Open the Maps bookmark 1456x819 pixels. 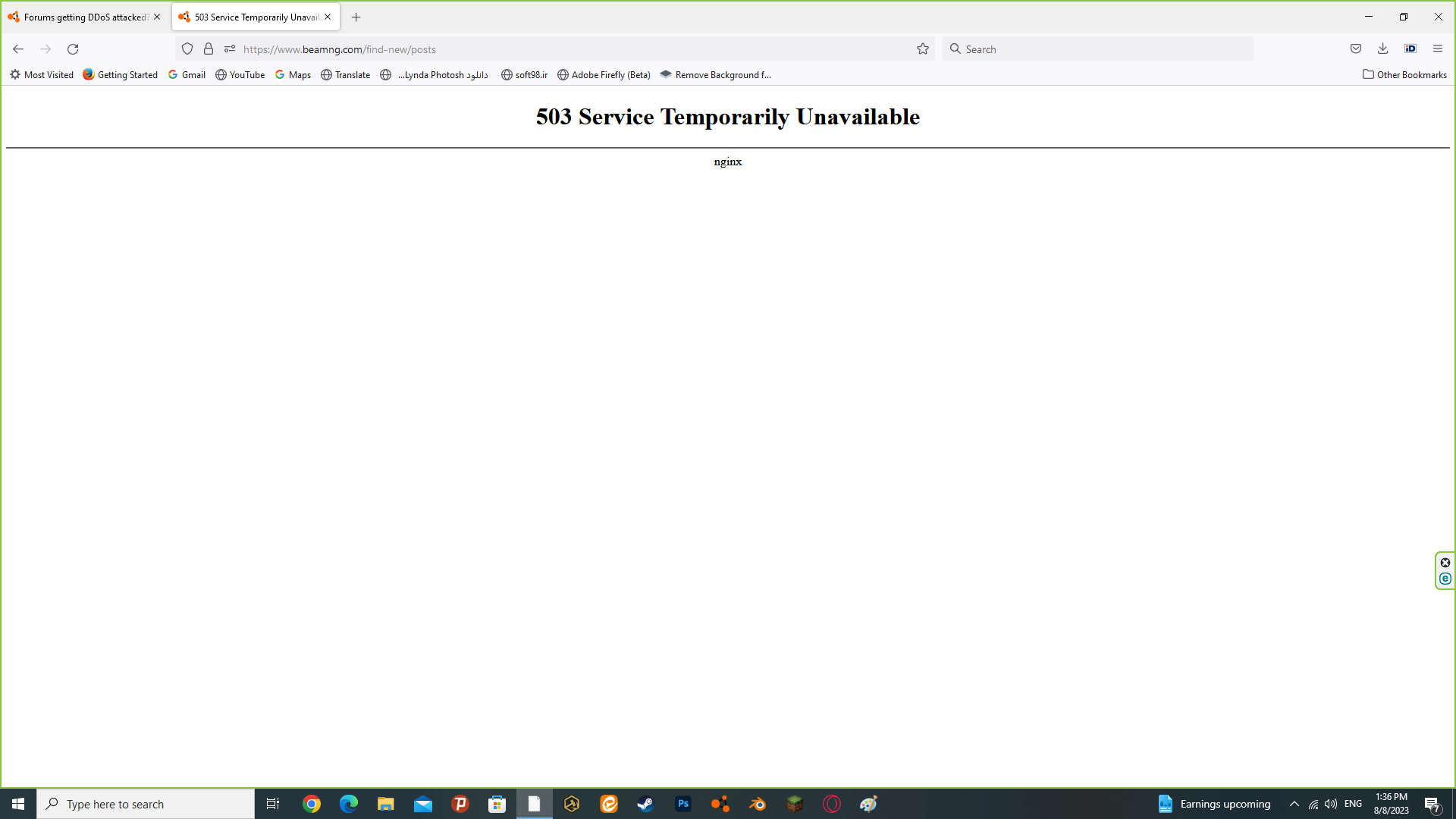[293, 75]
